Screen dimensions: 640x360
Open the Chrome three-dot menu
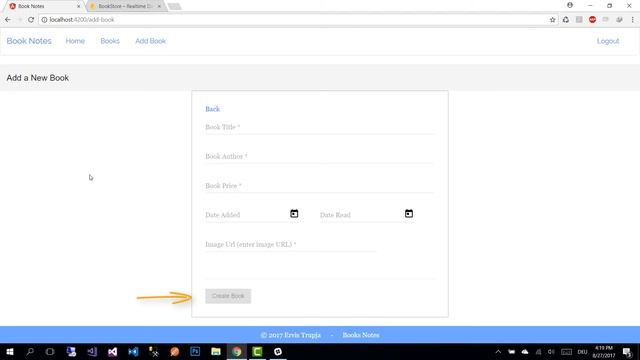(x=632, y=20)
